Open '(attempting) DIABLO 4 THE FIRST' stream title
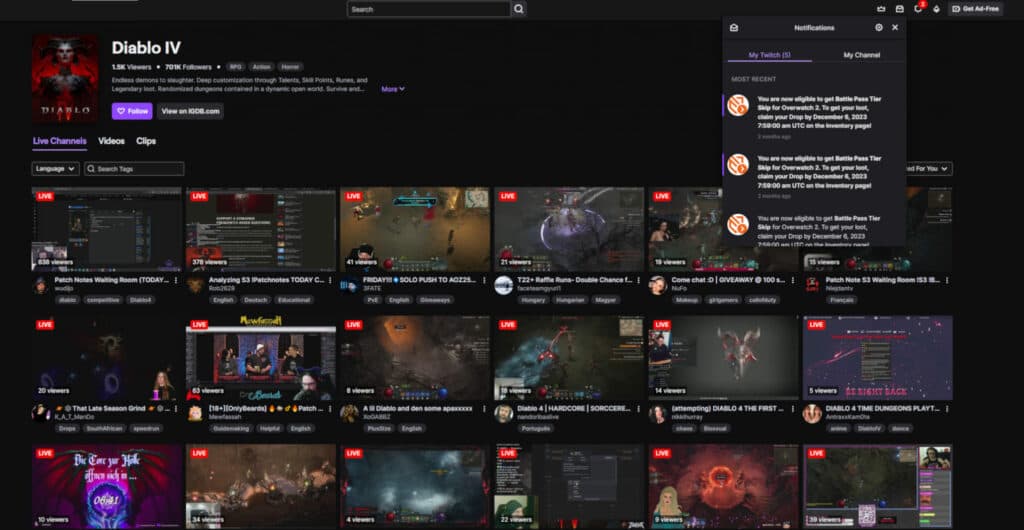The width and height of the screenshot is (1024, 530). point(728,409)
